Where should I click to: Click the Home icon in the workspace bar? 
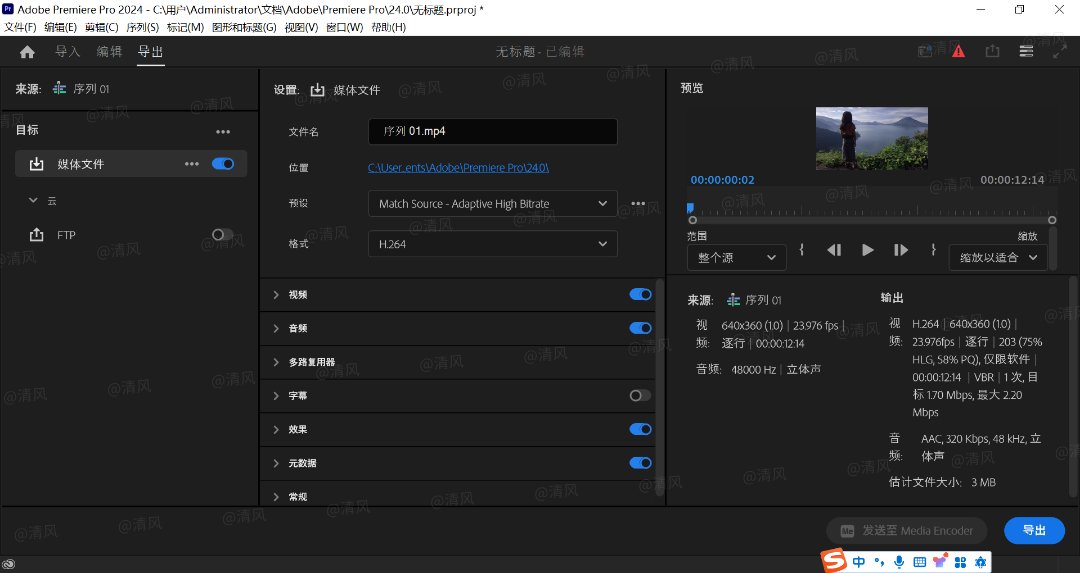coord(27,52)
